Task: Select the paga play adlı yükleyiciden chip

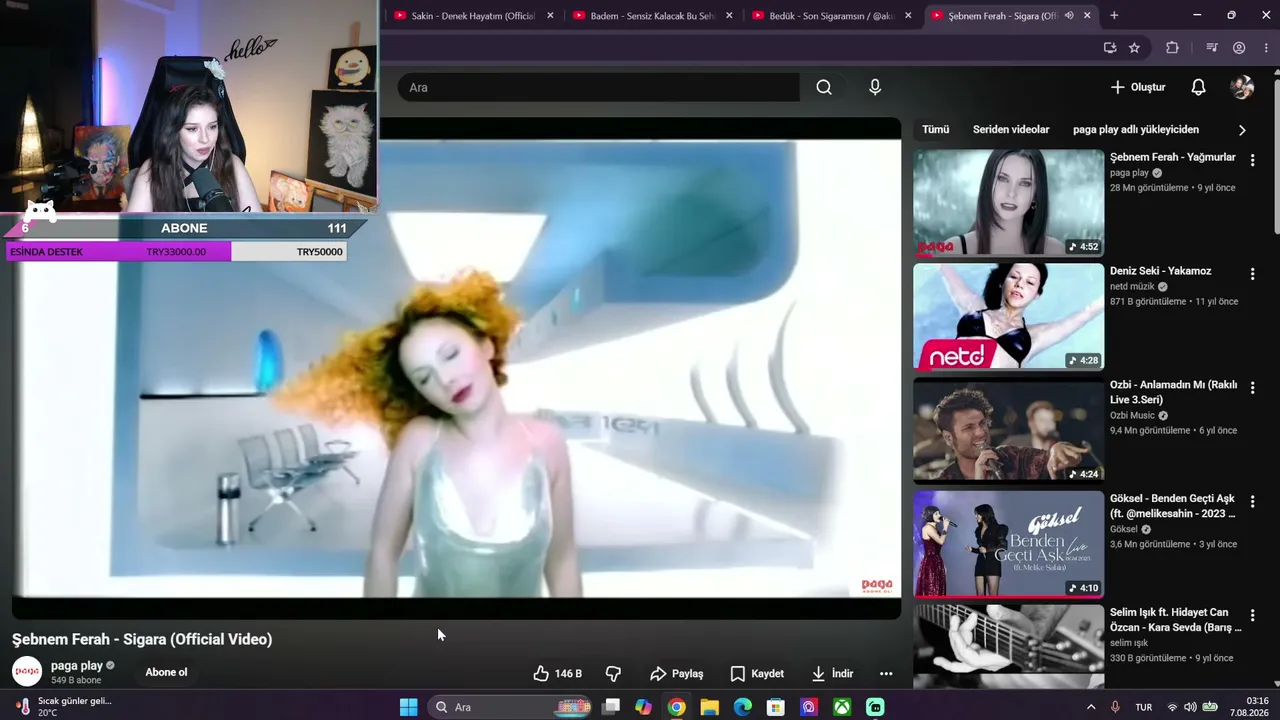Action: tap(1136, 129)
